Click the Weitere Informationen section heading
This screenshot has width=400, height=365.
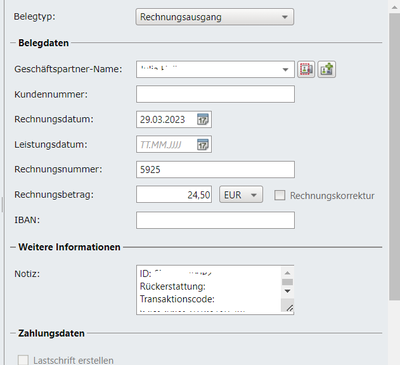tap(69, 247)
